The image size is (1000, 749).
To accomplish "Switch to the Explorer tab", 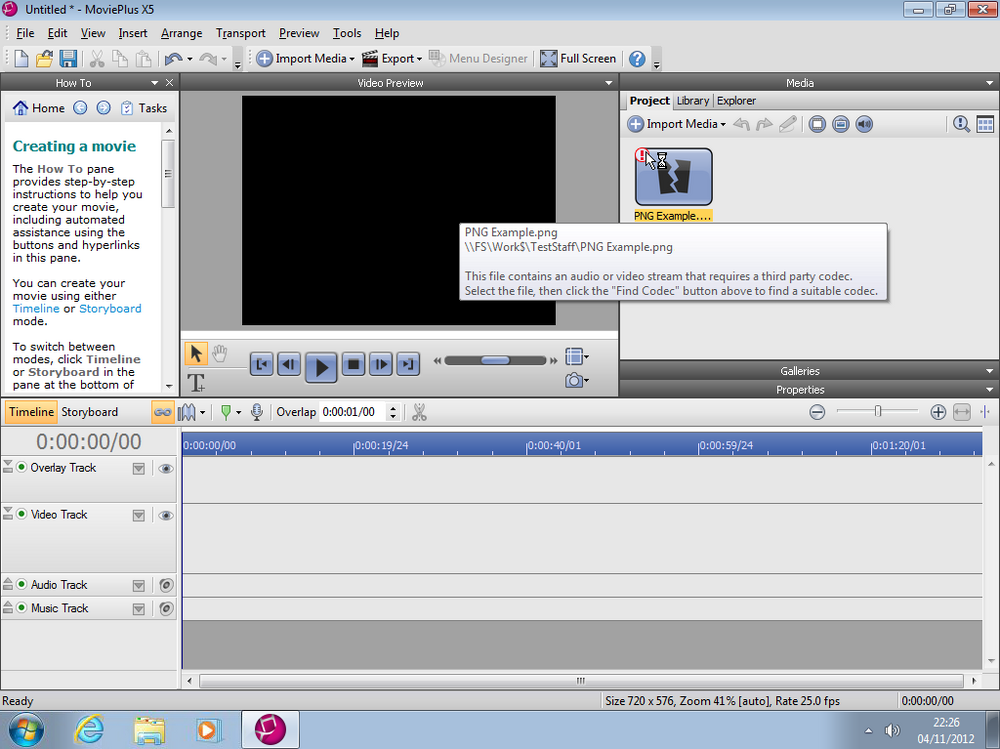I will tap(736, 101).
